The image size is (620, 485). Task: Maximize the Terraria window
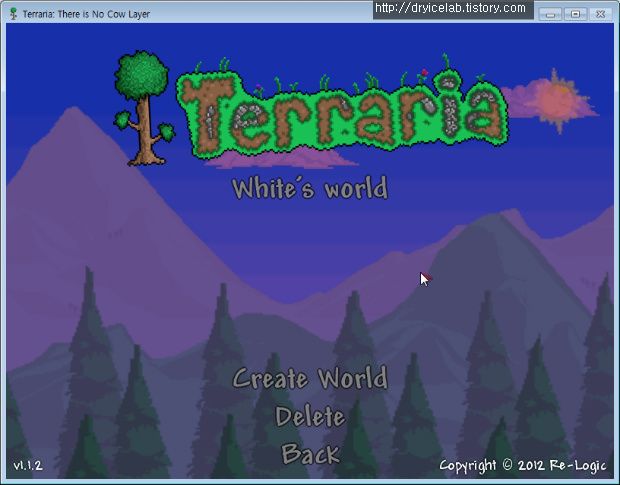pos(575,14)
